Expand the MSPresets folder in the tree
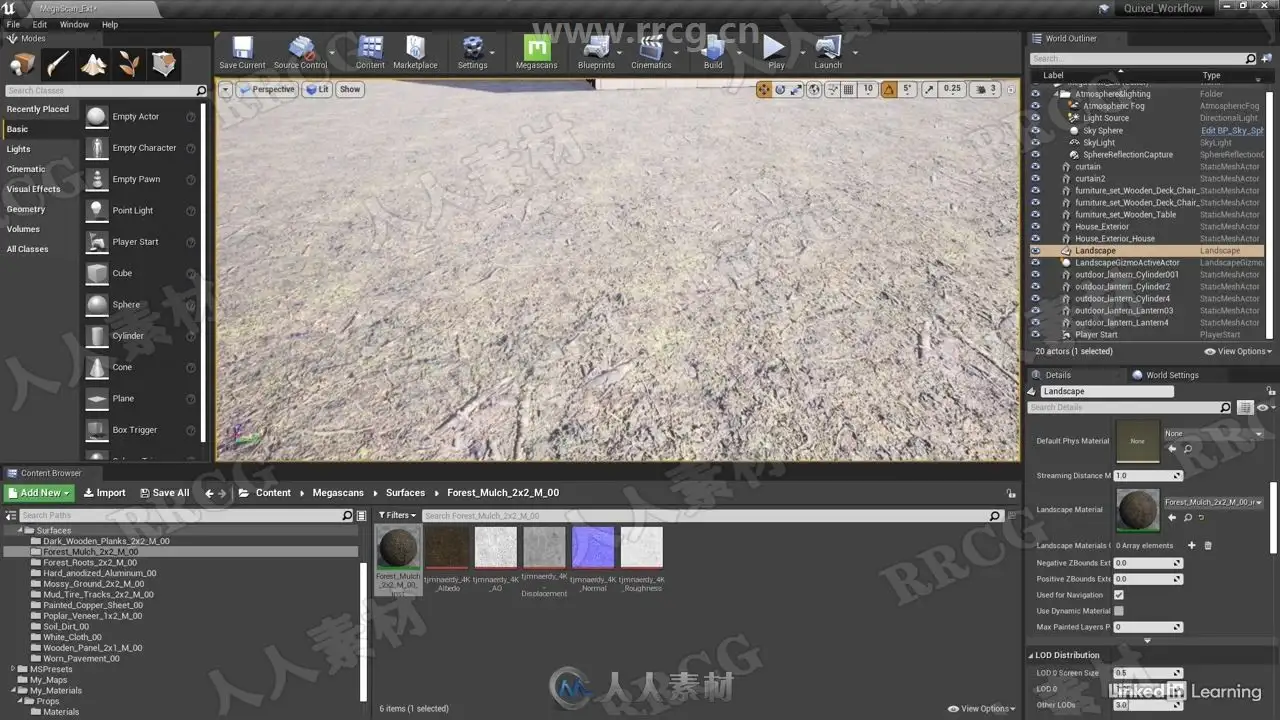This screenshot has width=1280, height=720. click(12, 669)
